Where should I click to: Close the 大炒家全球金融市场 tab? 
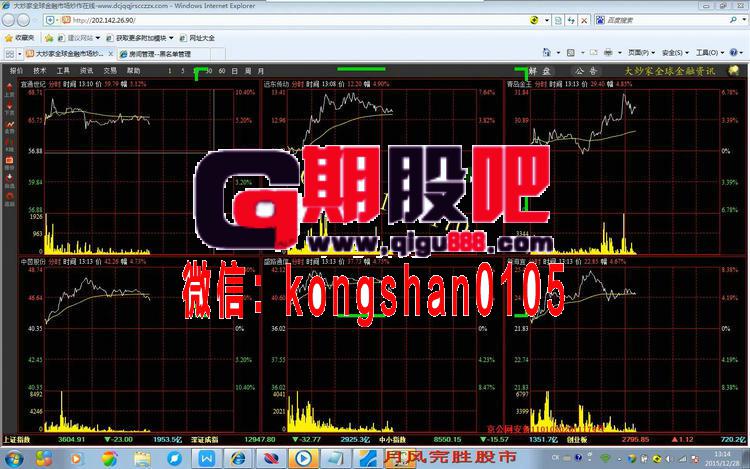point(111,54)
